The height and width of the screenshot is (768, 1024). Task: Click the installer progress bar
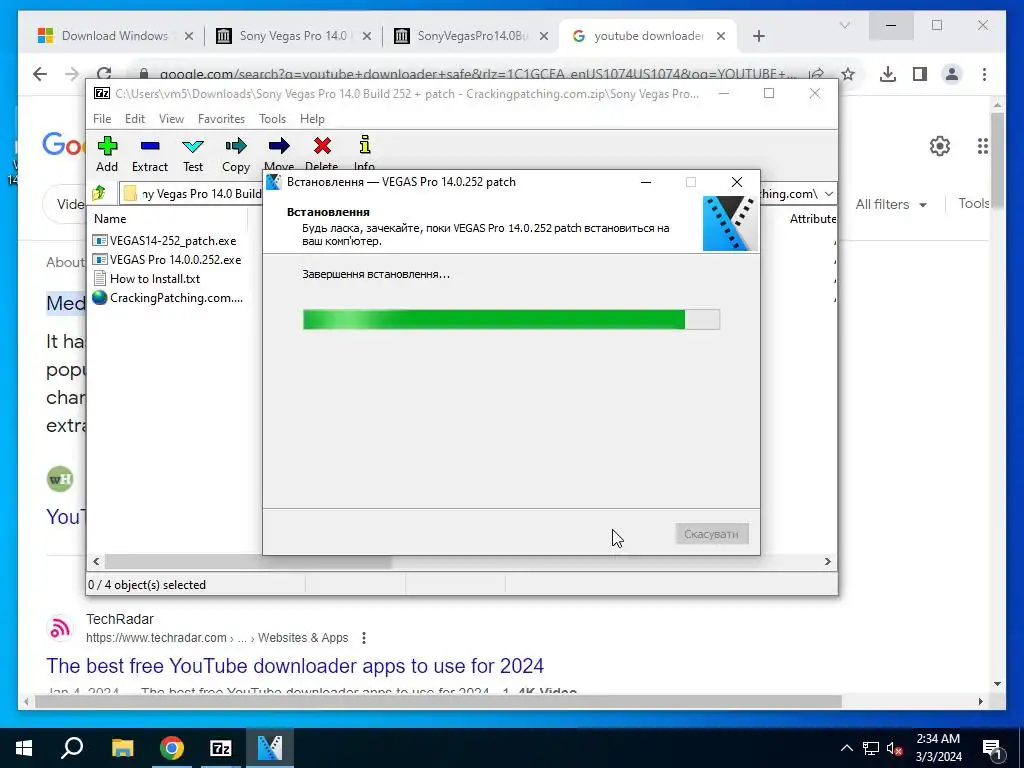[x=511, y=319]
